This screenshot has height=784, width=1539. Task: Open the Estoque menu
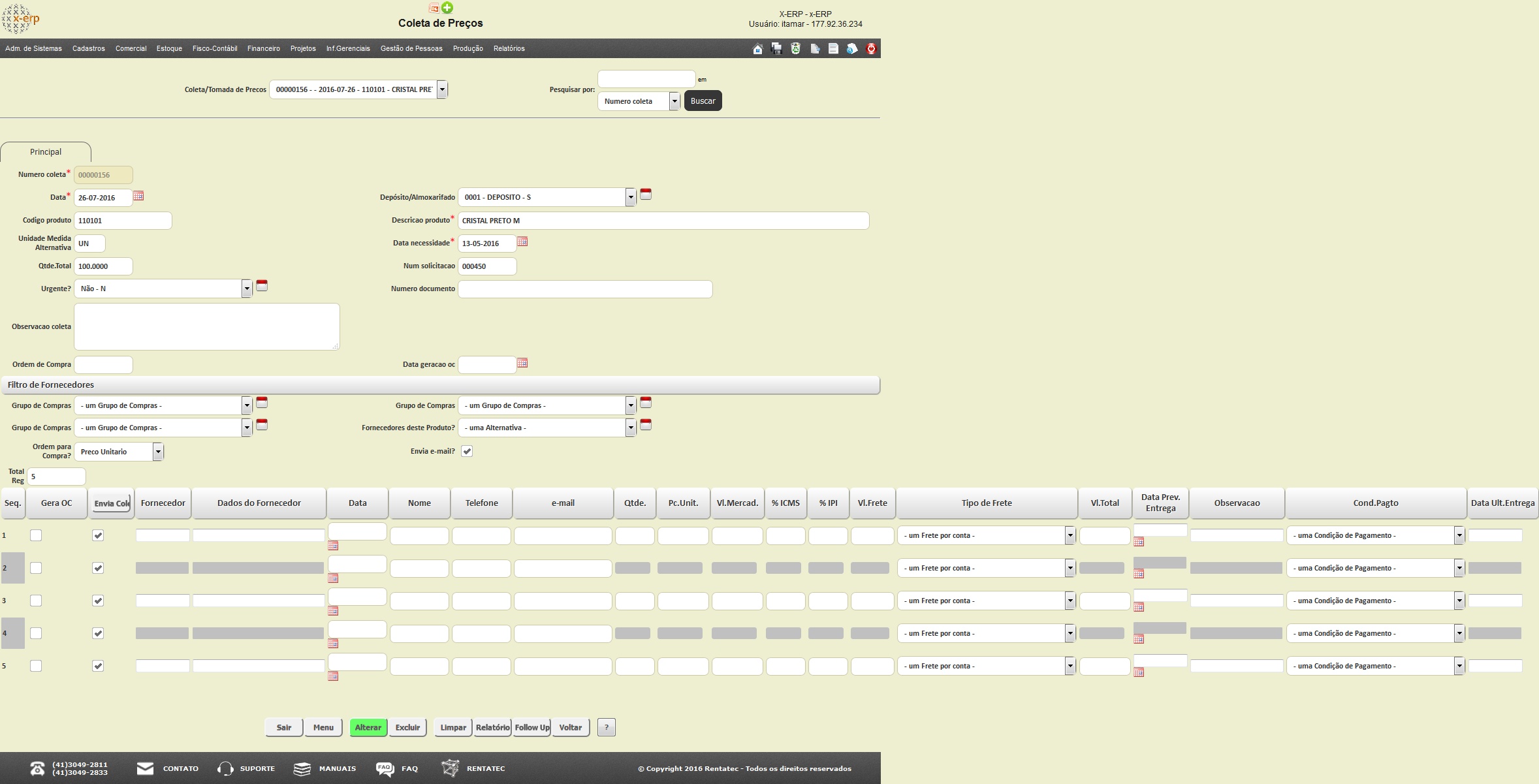pos(169,49)
